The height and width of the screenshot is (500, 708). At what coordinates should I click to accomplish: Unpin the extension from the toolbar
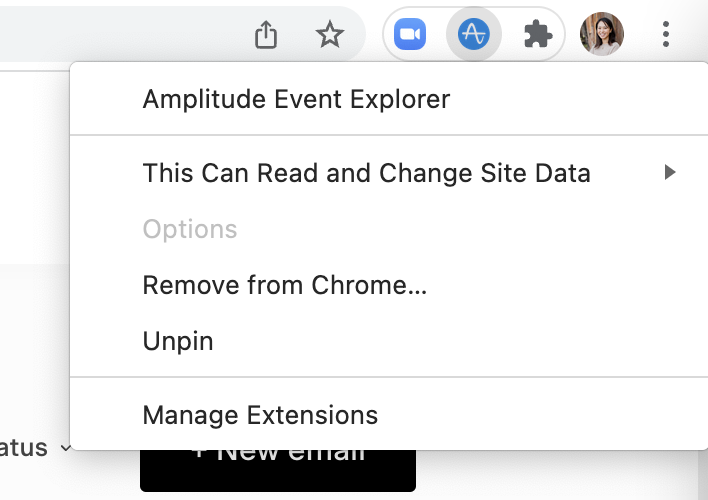click(178, 341)
